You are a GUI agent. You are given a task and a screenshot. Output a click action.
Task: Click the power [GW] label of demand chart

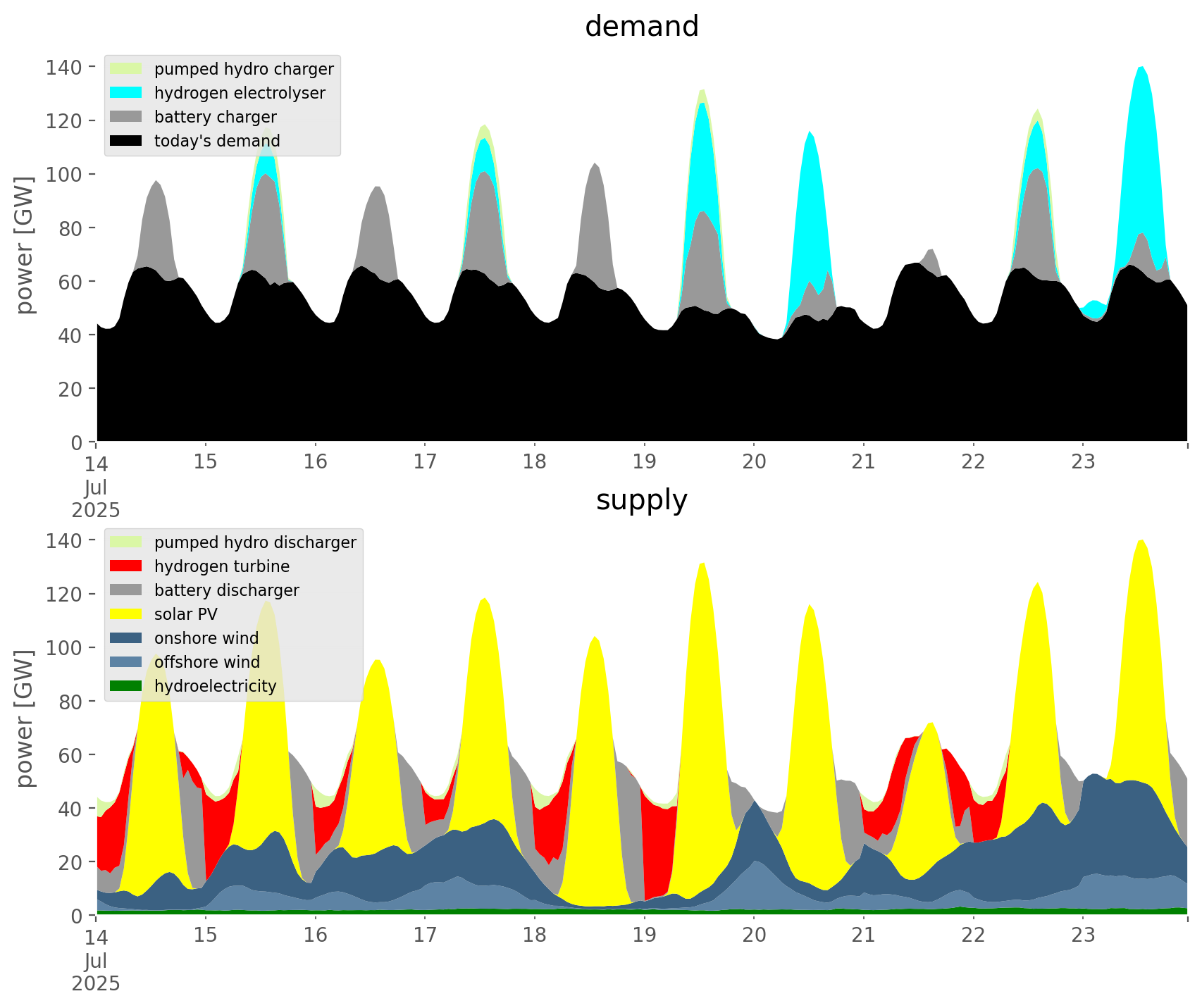[x=25, y=245]
